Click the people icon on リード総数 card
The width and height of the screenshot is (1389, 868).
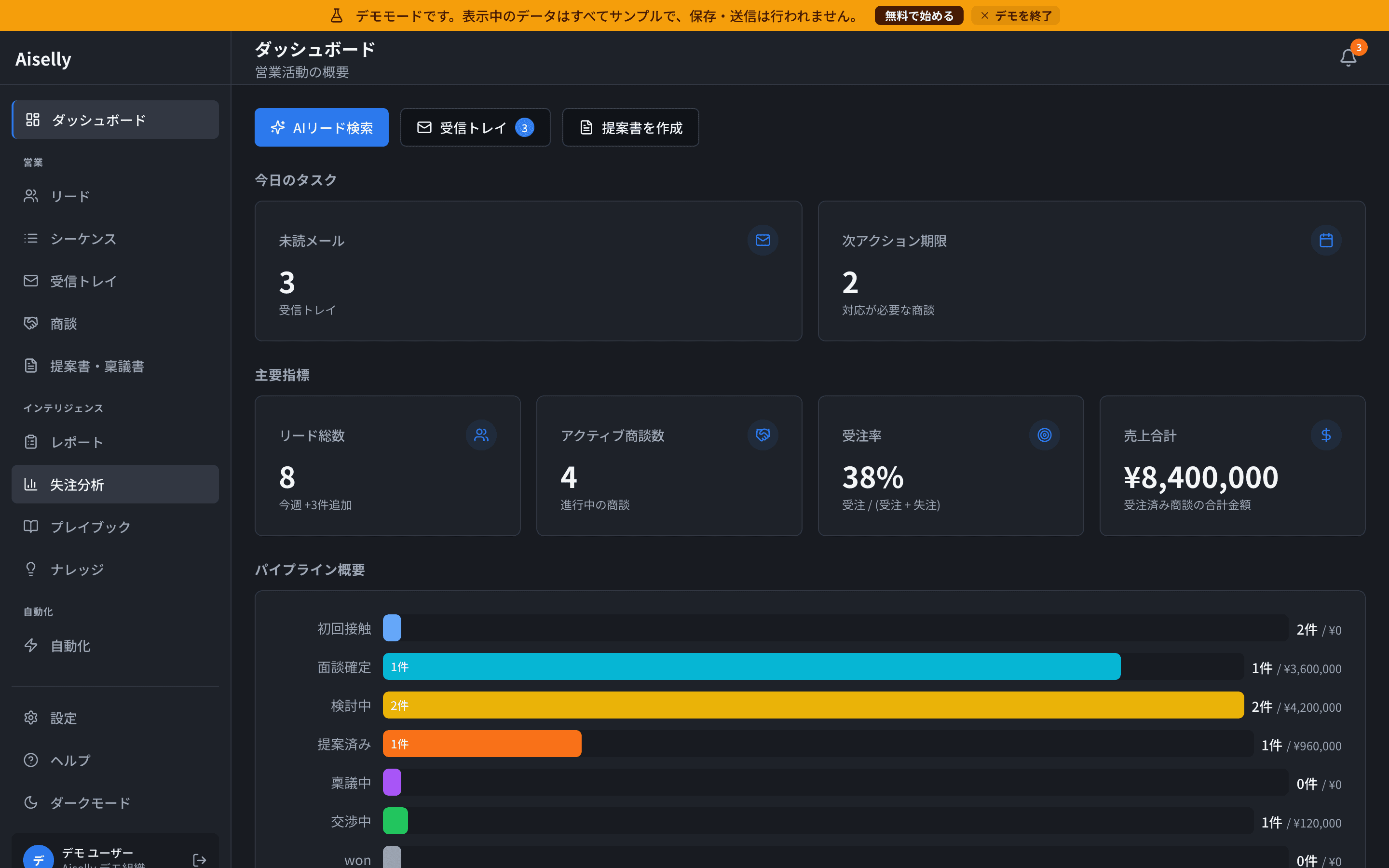coord(481,435)
